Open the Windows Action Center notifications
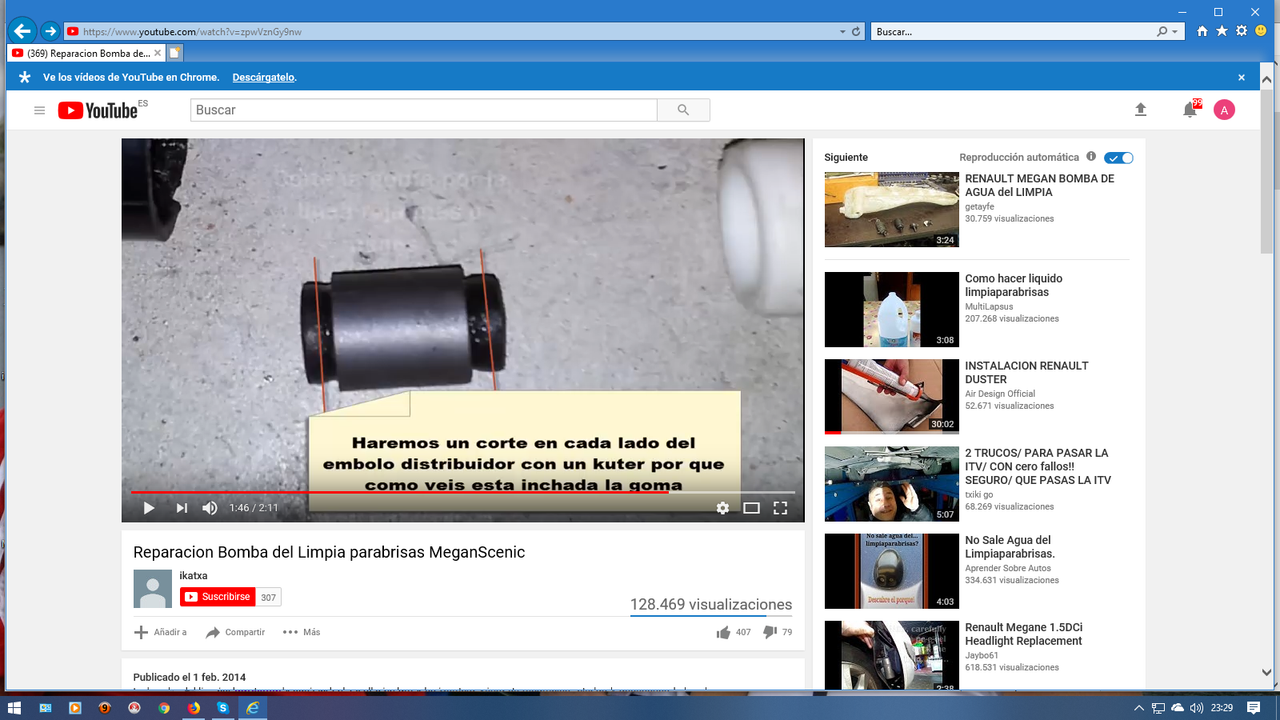The width and height of the screenshot is (1280, 720). [x=1254, y=707]
